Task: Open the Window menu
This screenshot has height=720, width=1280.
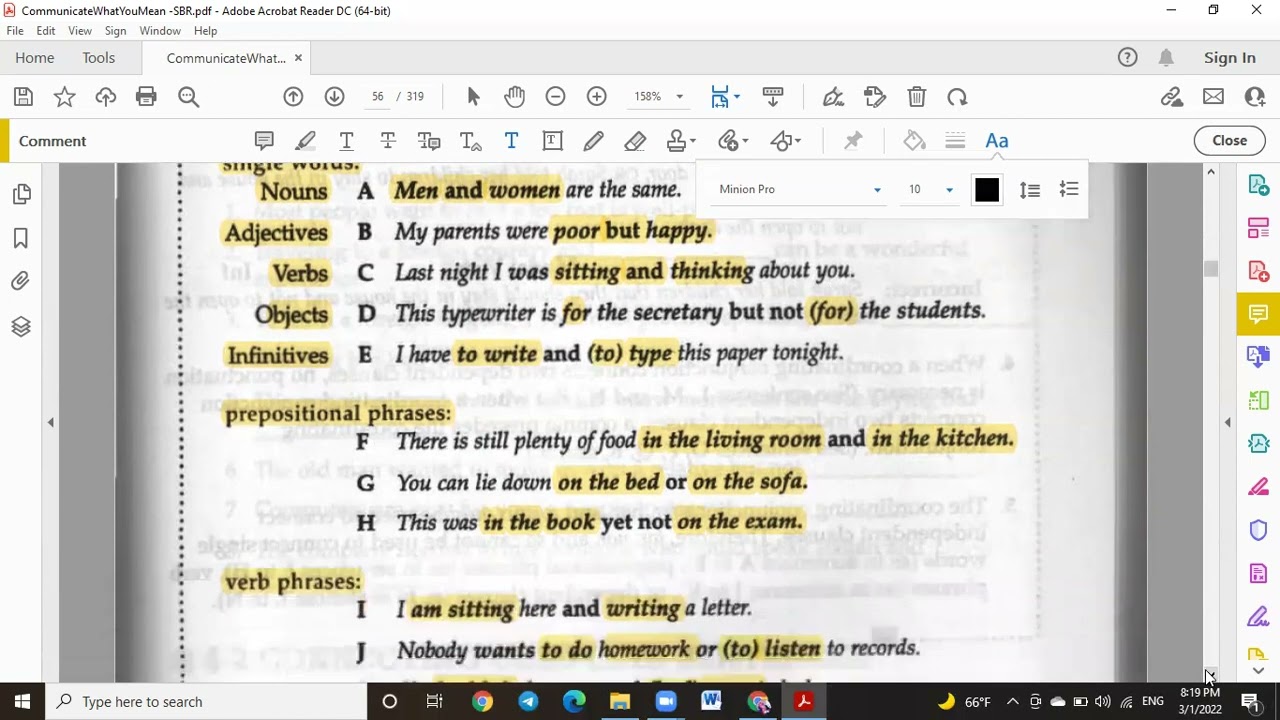Action: point(160,31)
